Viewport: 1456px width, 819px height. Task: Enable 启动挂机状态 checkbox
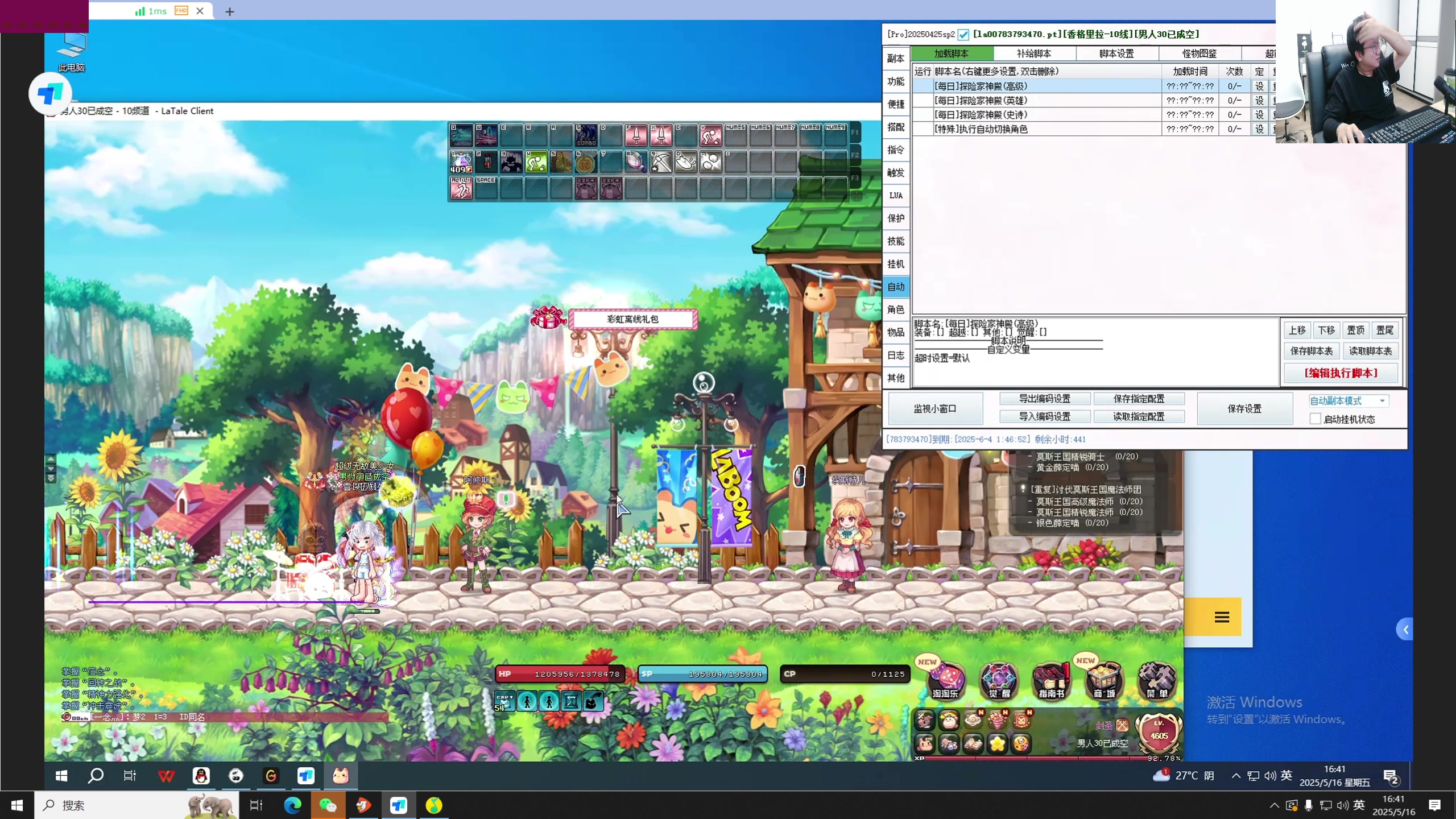click(1315, 419)
